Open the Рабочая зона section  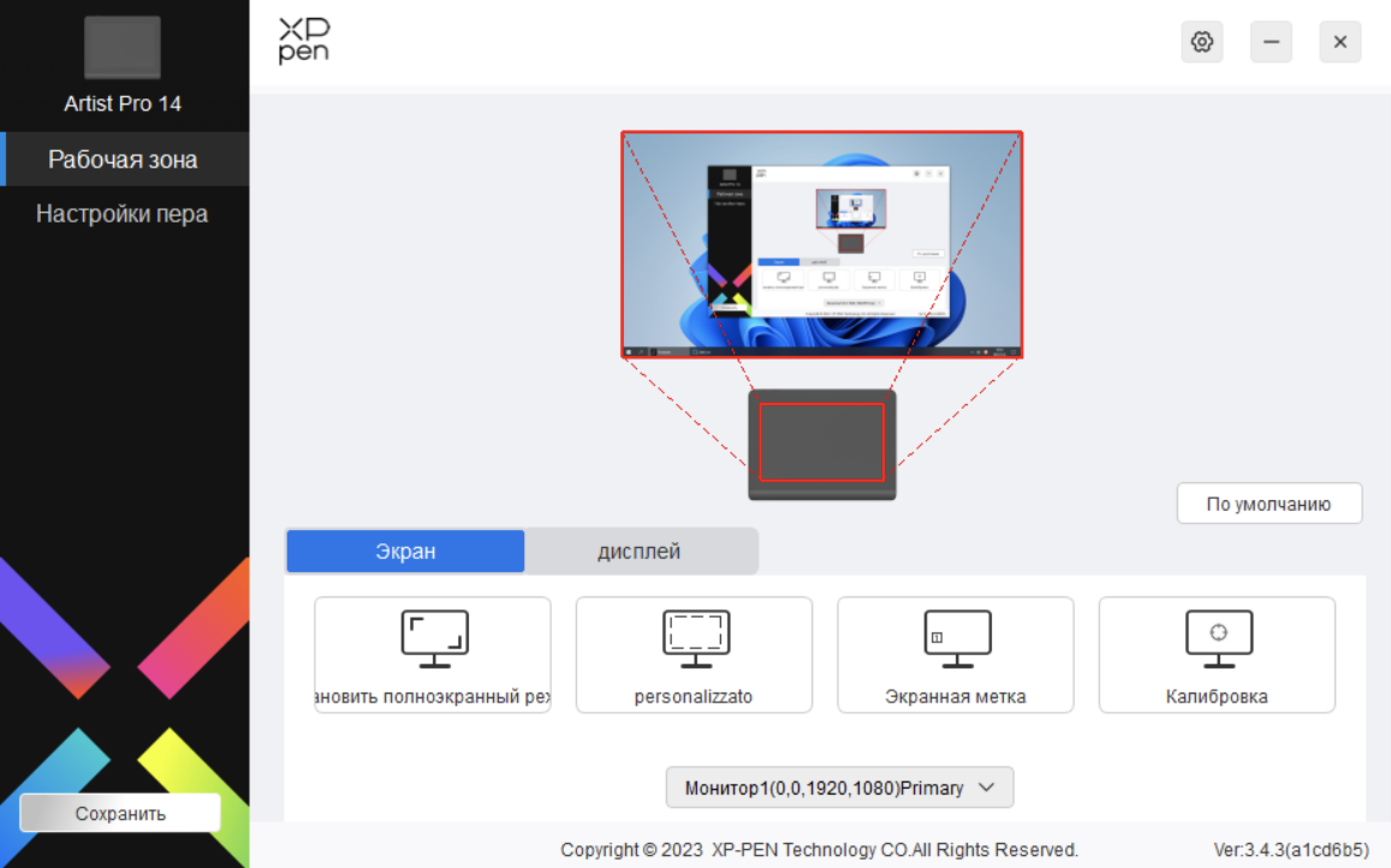124,159
